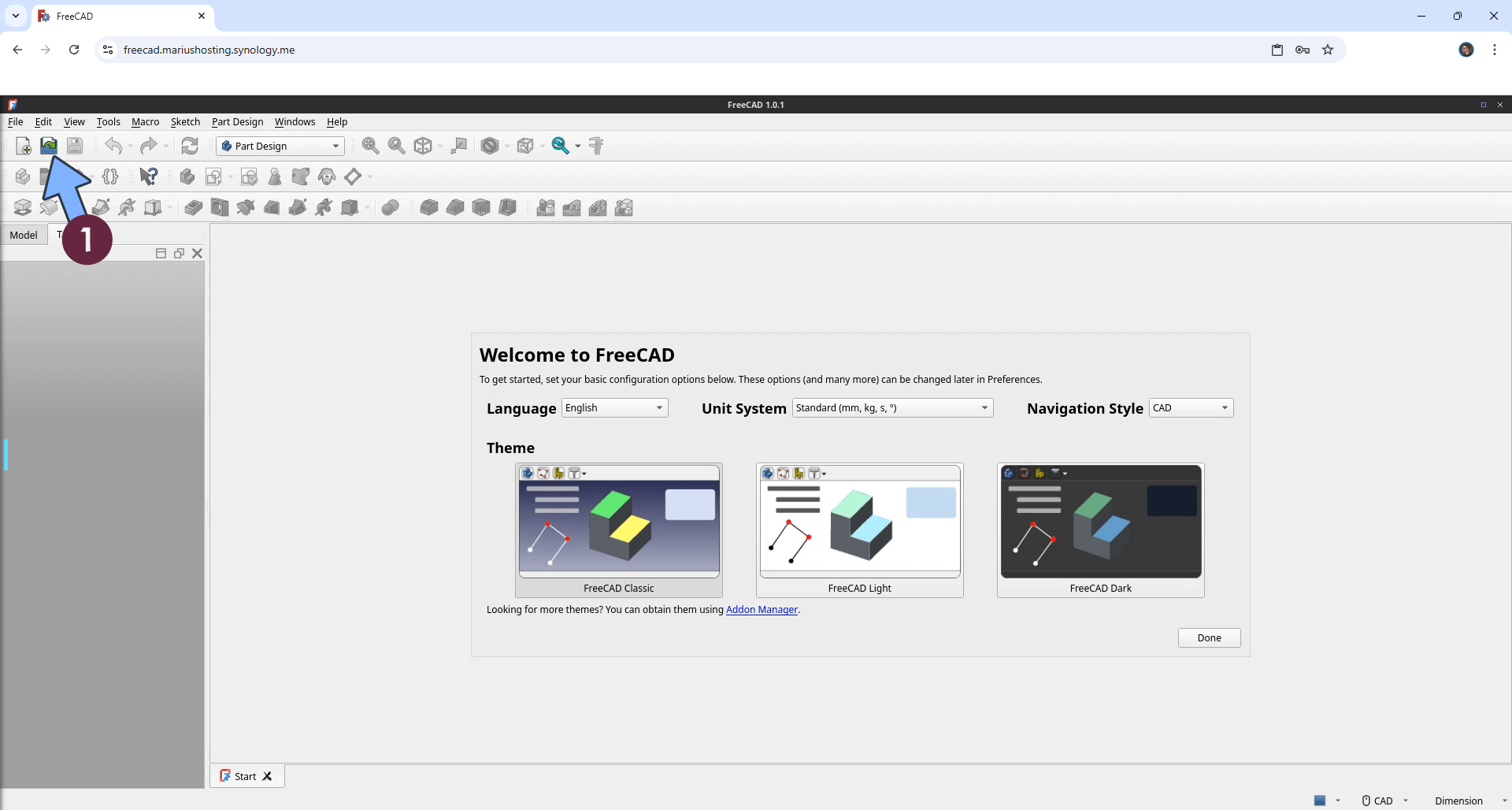Choose the FreeCAD Light theme thumbnail
This screenshot has height=810, width=1512.
click(860, 529)
